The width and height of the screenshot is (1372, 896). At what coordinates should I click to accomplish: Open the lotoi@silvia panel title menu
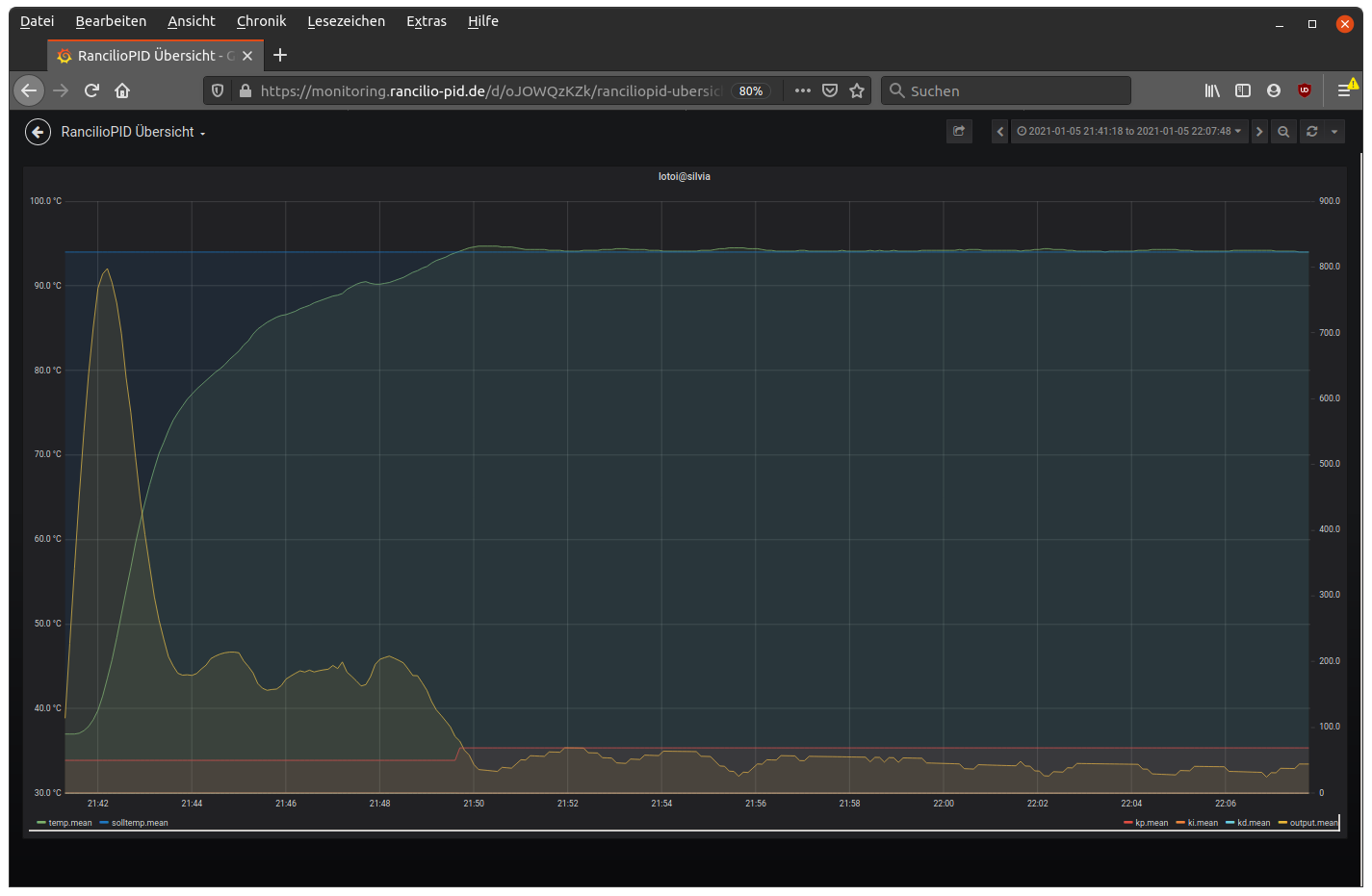click(685, 176)
